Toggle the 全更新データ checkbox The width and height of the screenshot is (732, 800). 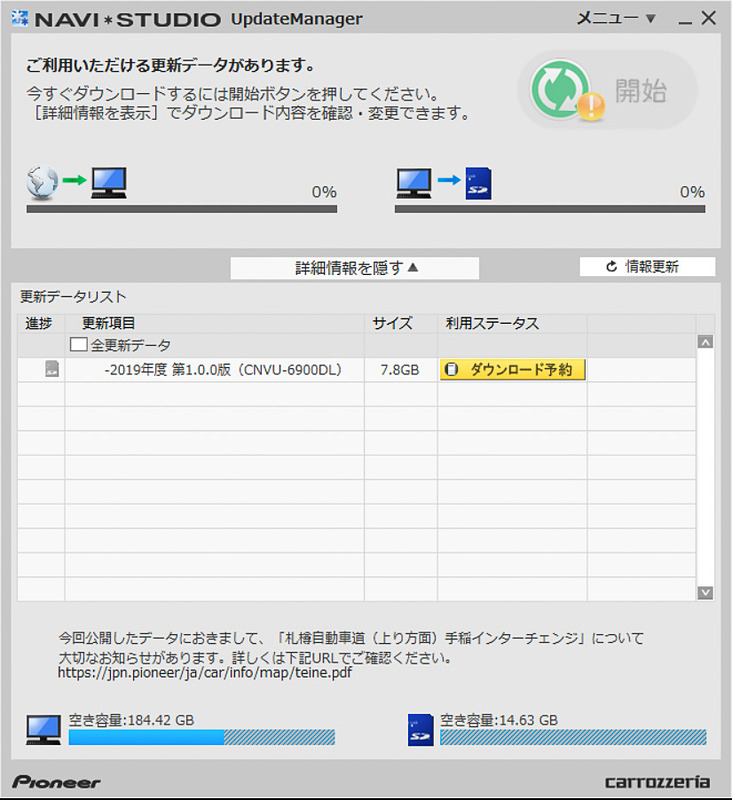point(78,344)
